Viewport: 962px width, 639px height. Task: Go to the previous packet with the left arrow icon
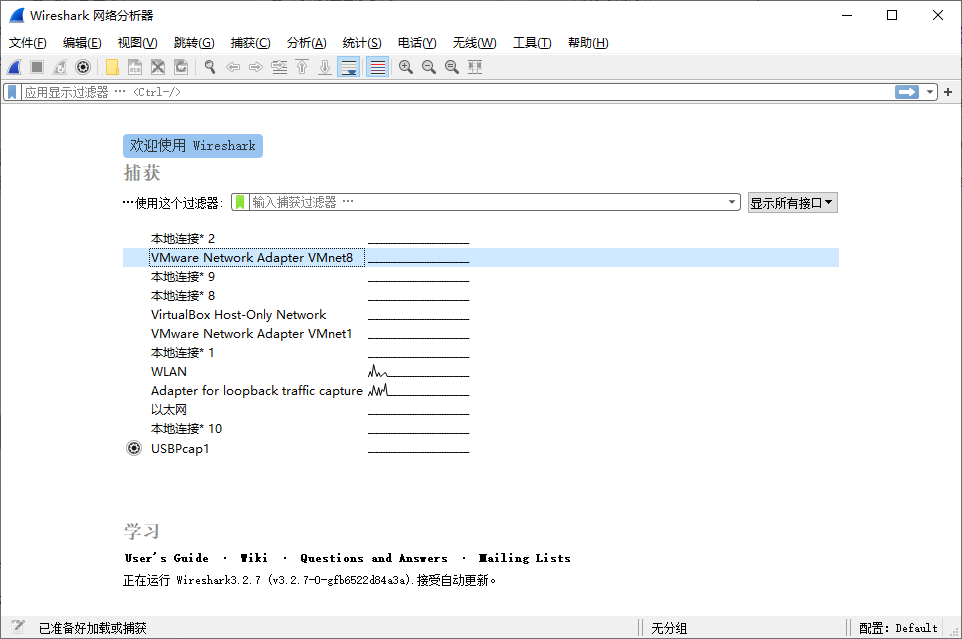[x=233, y=67]
